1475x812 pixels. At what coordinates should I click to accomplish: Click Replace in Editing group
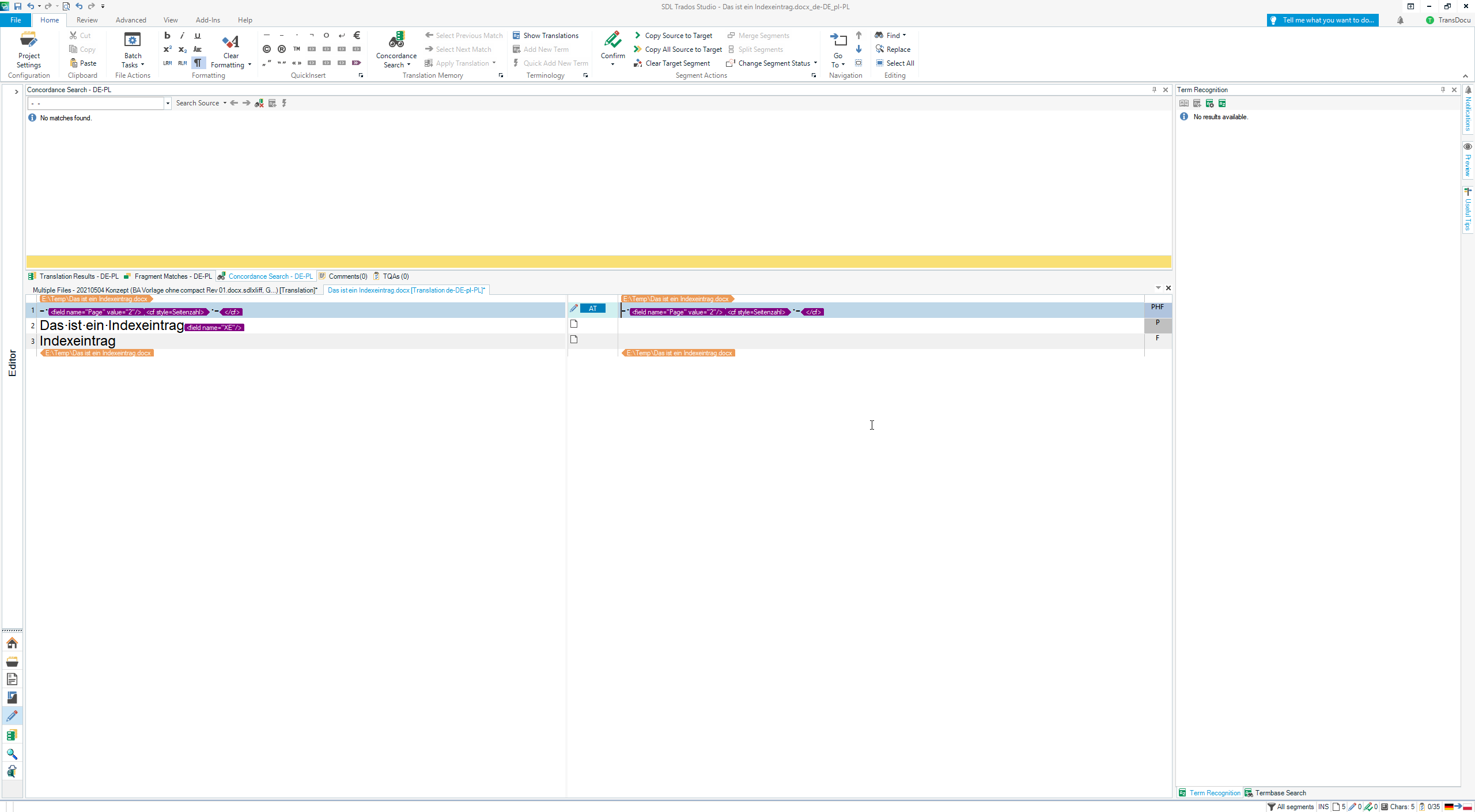click(x=893, y=50)
